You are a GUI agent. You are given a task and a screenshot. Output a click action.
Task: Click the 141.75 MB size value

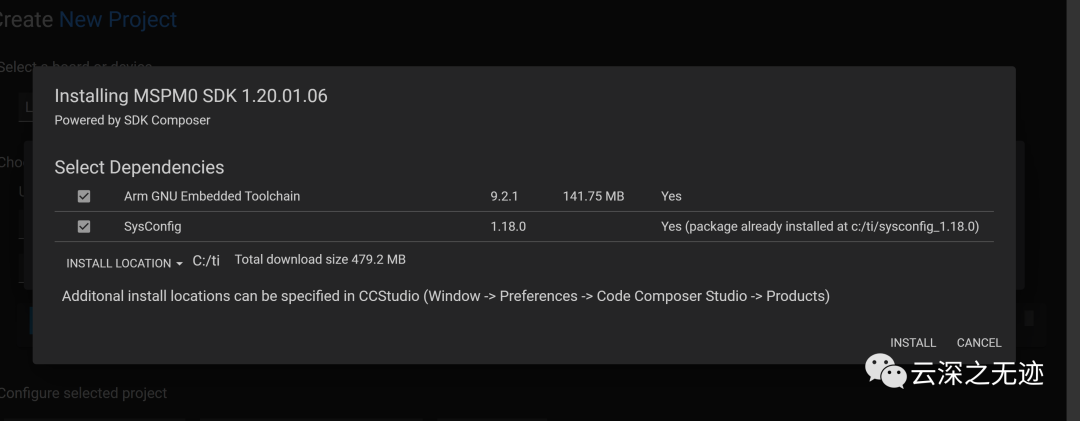pyautogui.click(x=593, y=197)
